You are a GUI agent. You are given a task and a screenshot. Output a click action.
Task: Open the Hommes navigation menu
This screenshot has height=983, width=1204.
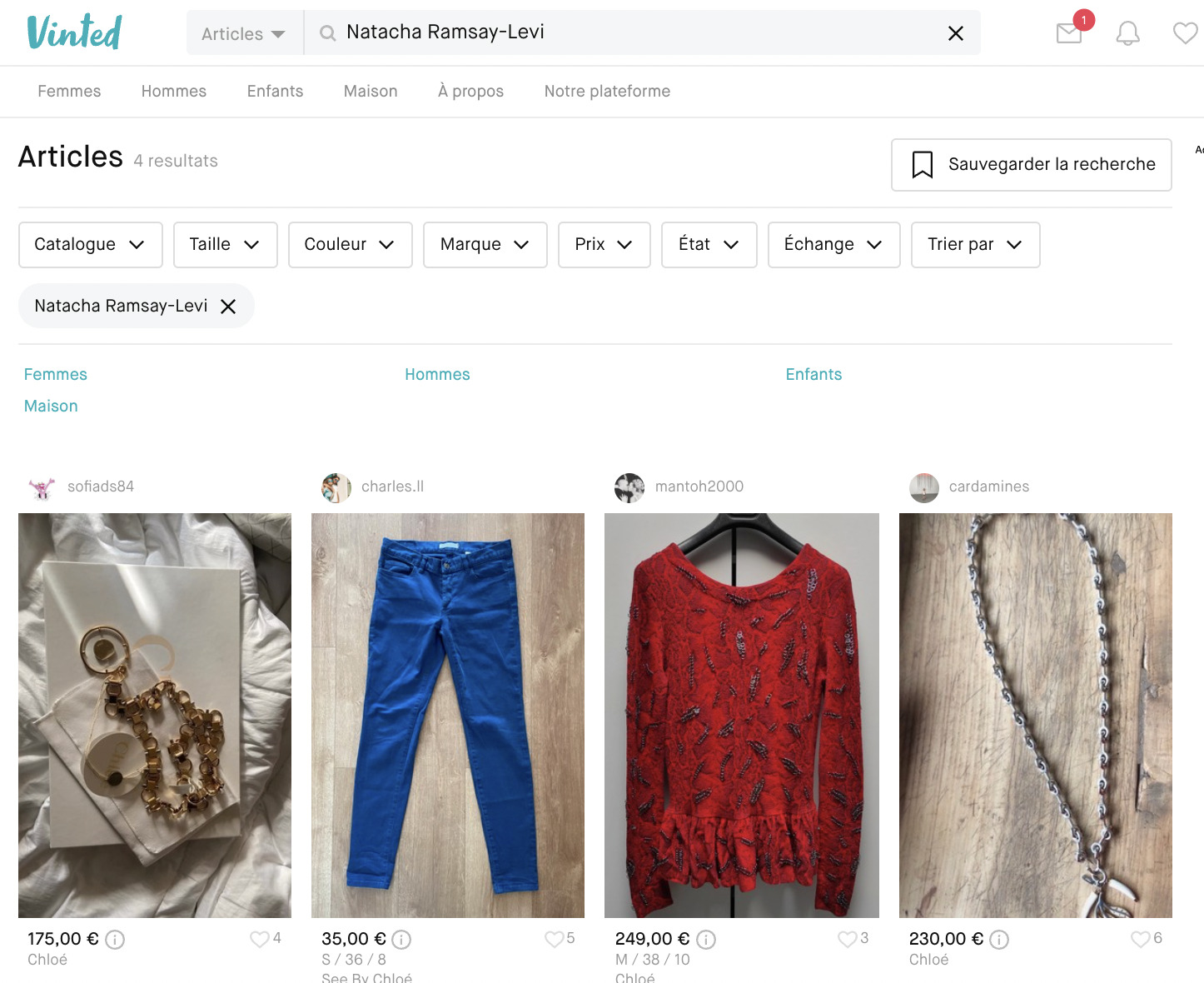173,92
